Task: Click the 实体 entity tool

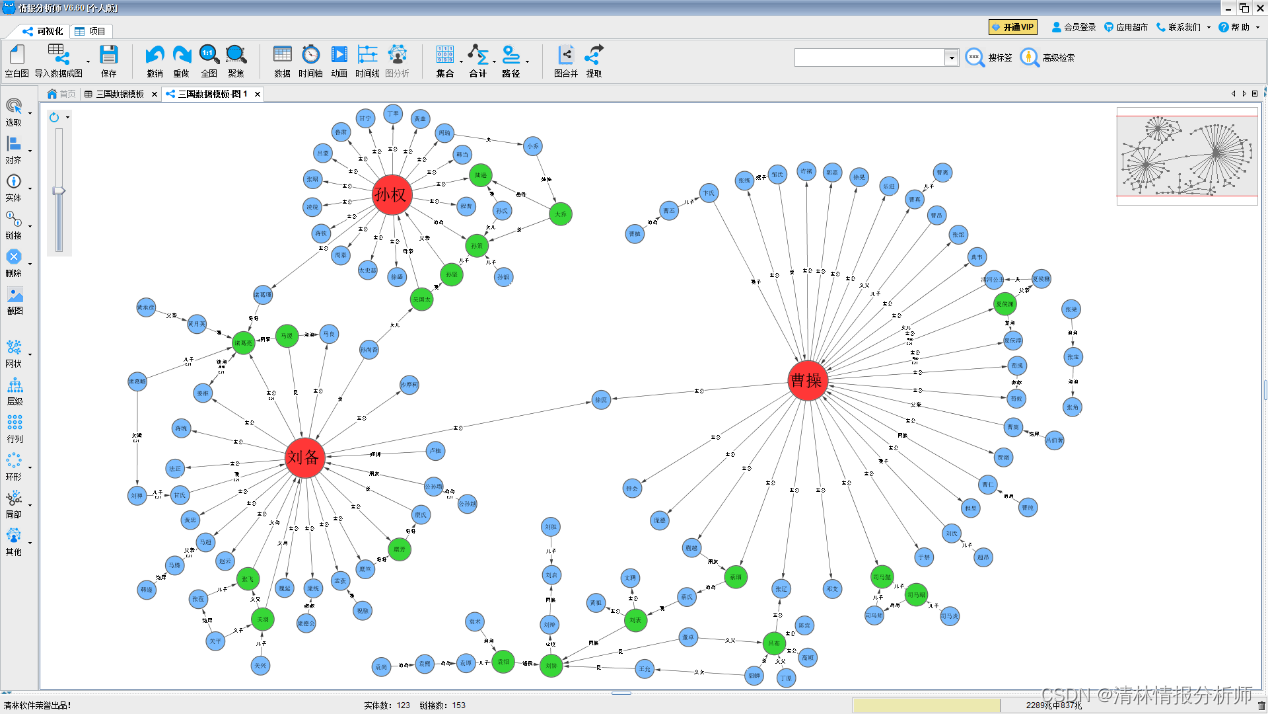Action: point(14,187)
